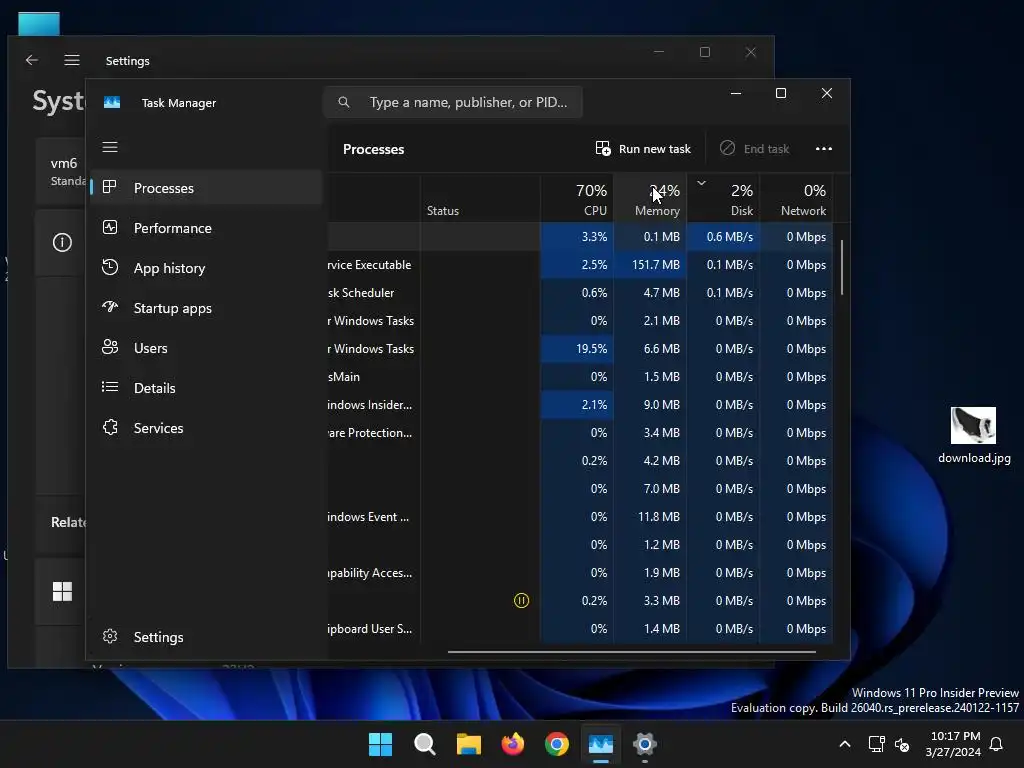Click the Details list icon
The width and height of the screenshot is (1024, 768).
[x=110, y=387]
